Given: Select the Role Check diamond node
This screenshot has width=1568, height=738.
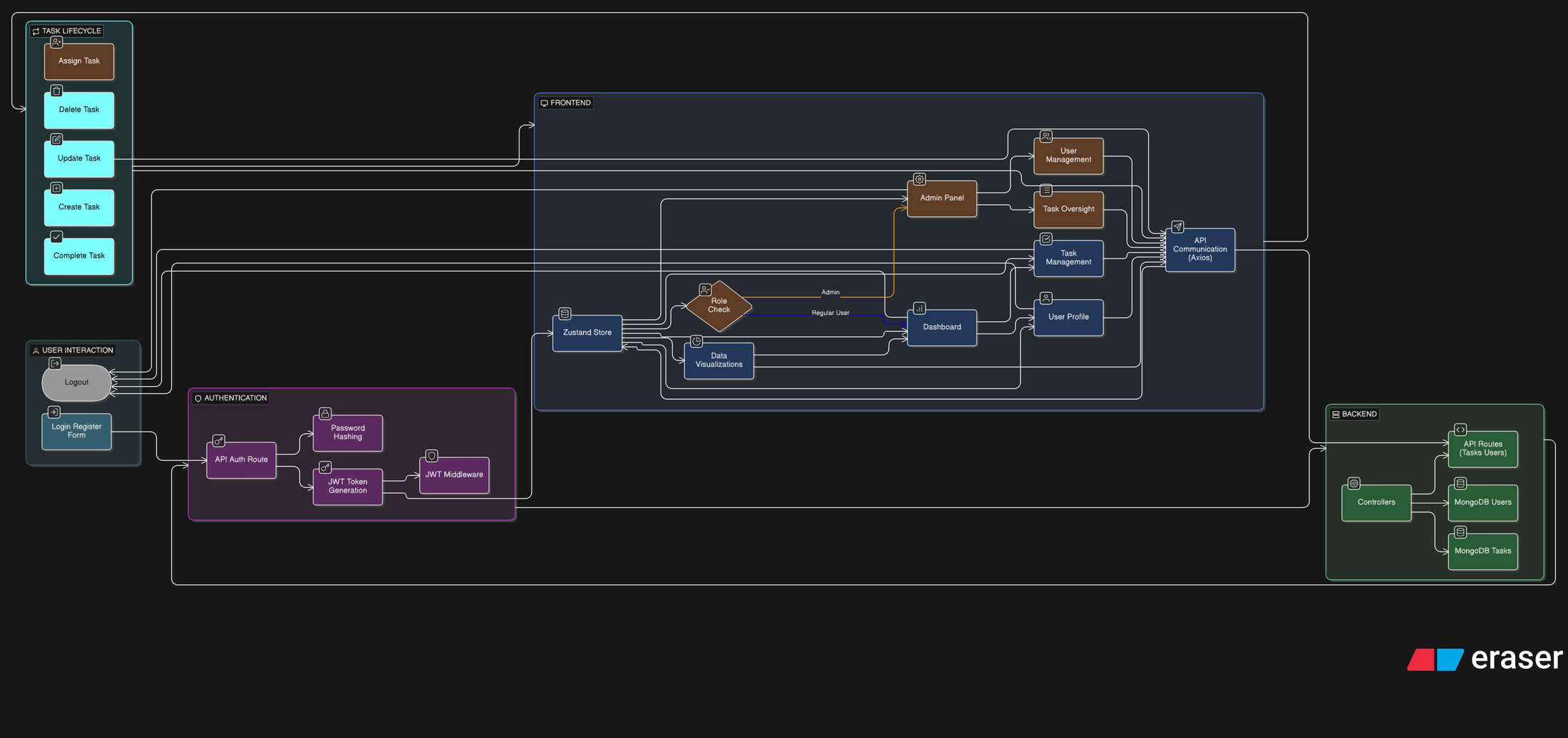Looking at the screenshot, I should [x=719, y=306].
